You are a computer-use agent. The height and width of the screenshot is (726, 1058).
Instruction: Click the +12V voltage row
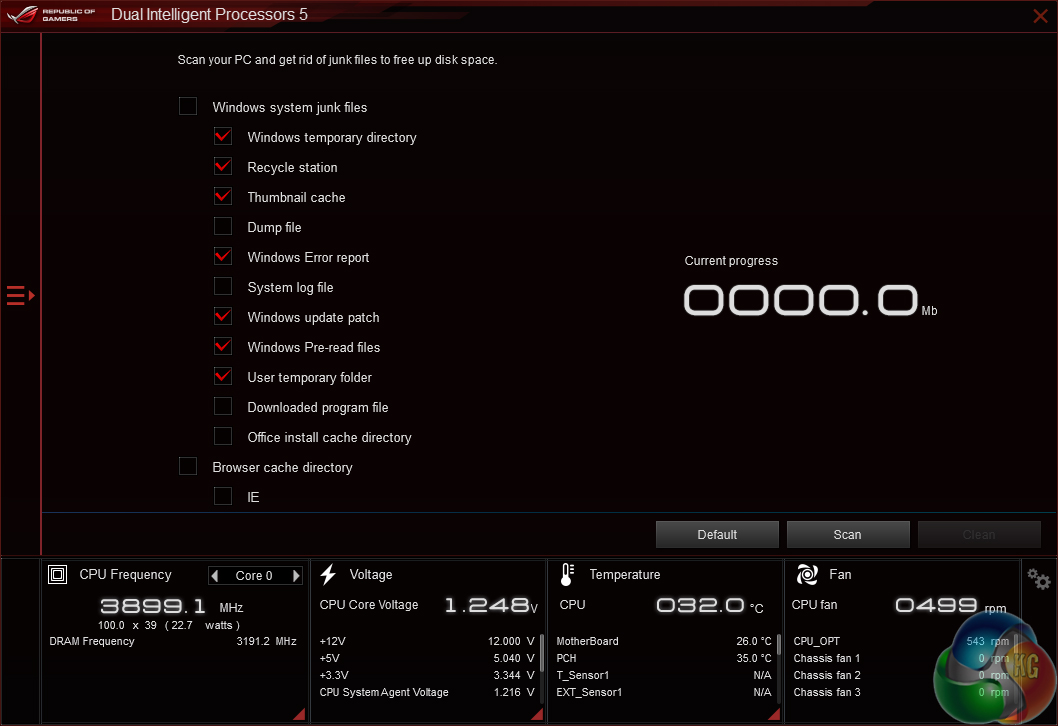tap(426, 641)
